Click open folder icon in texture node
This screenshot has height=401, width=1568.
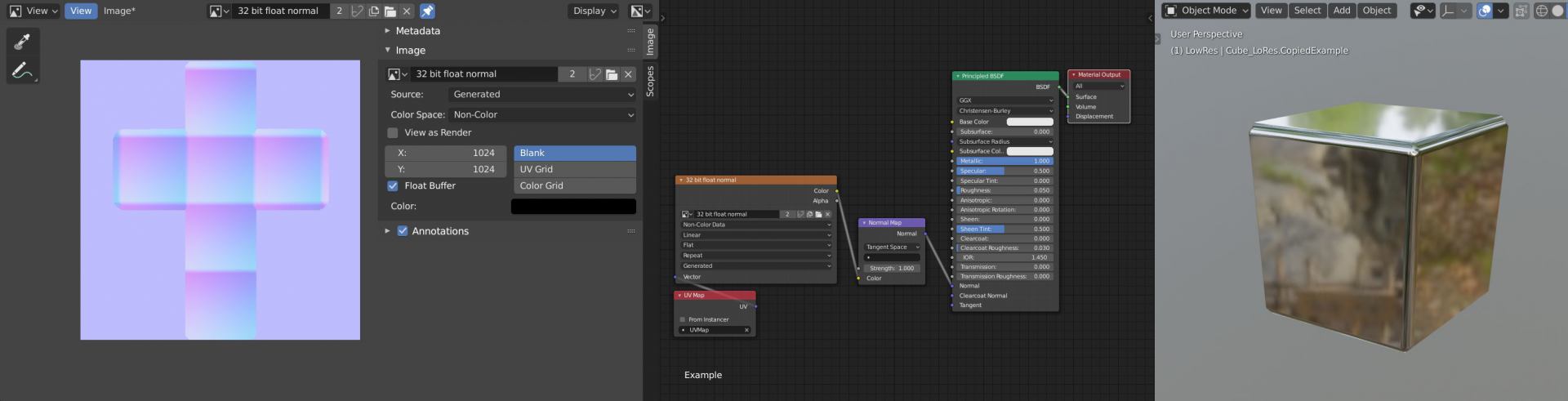[818, 214]
